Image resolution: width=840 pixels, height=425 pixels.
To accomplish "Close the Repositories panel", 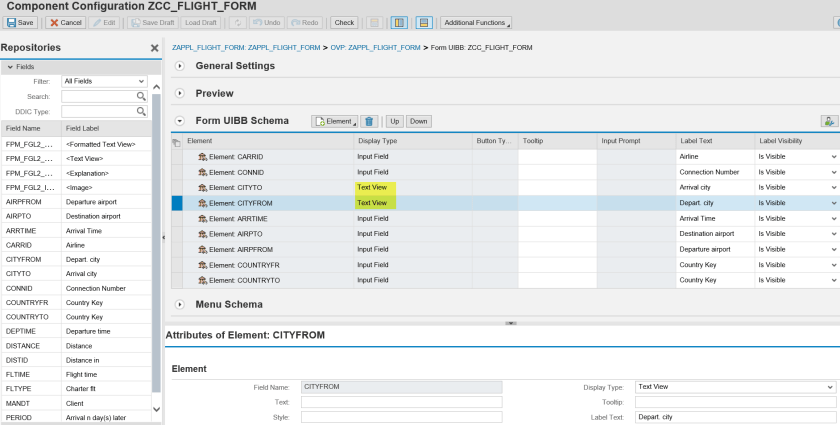I will (x=154, y=48).
